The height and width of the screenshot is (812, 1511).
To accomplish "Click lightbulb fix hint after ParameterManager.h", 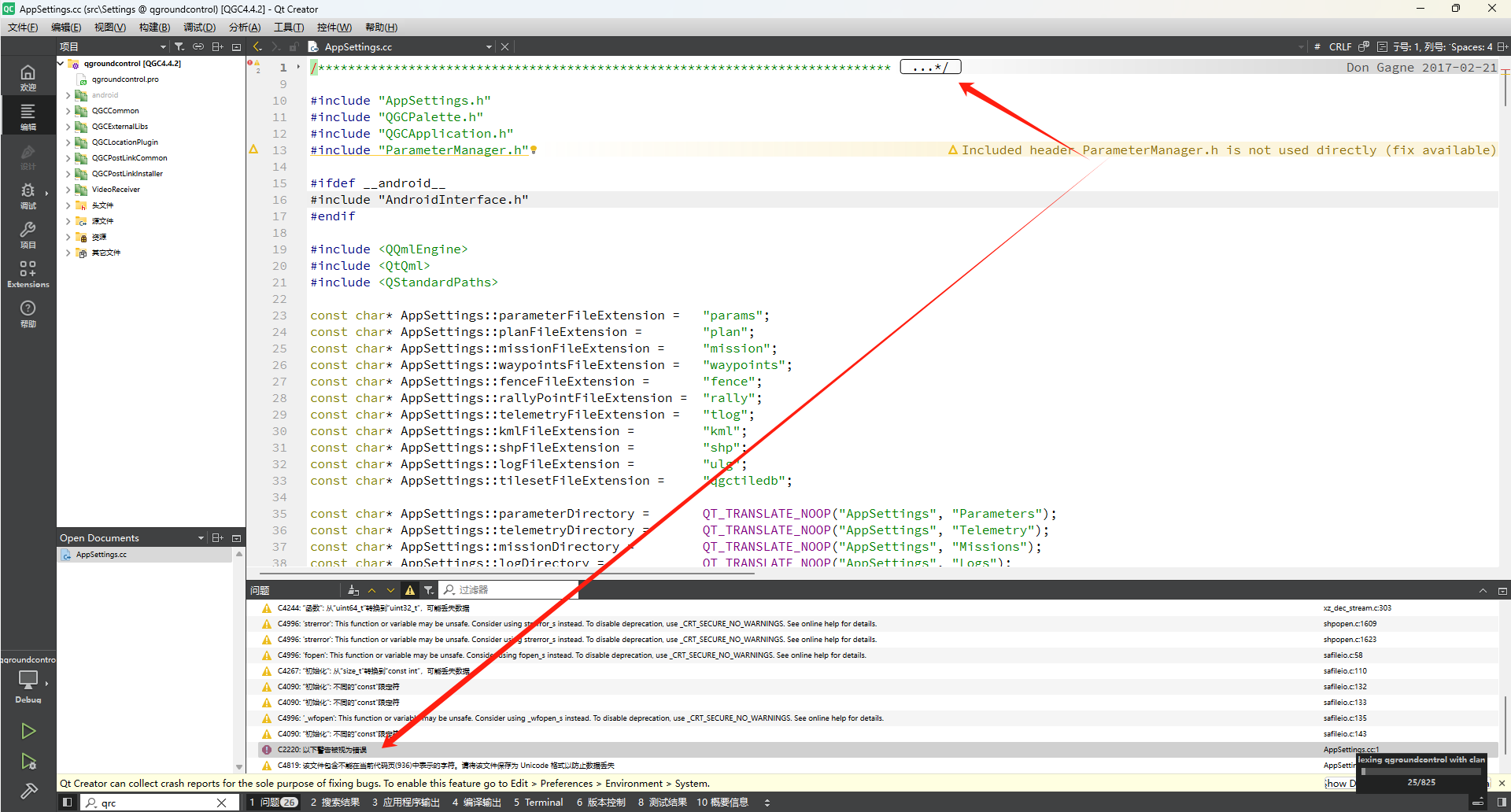I will [534, 150].
